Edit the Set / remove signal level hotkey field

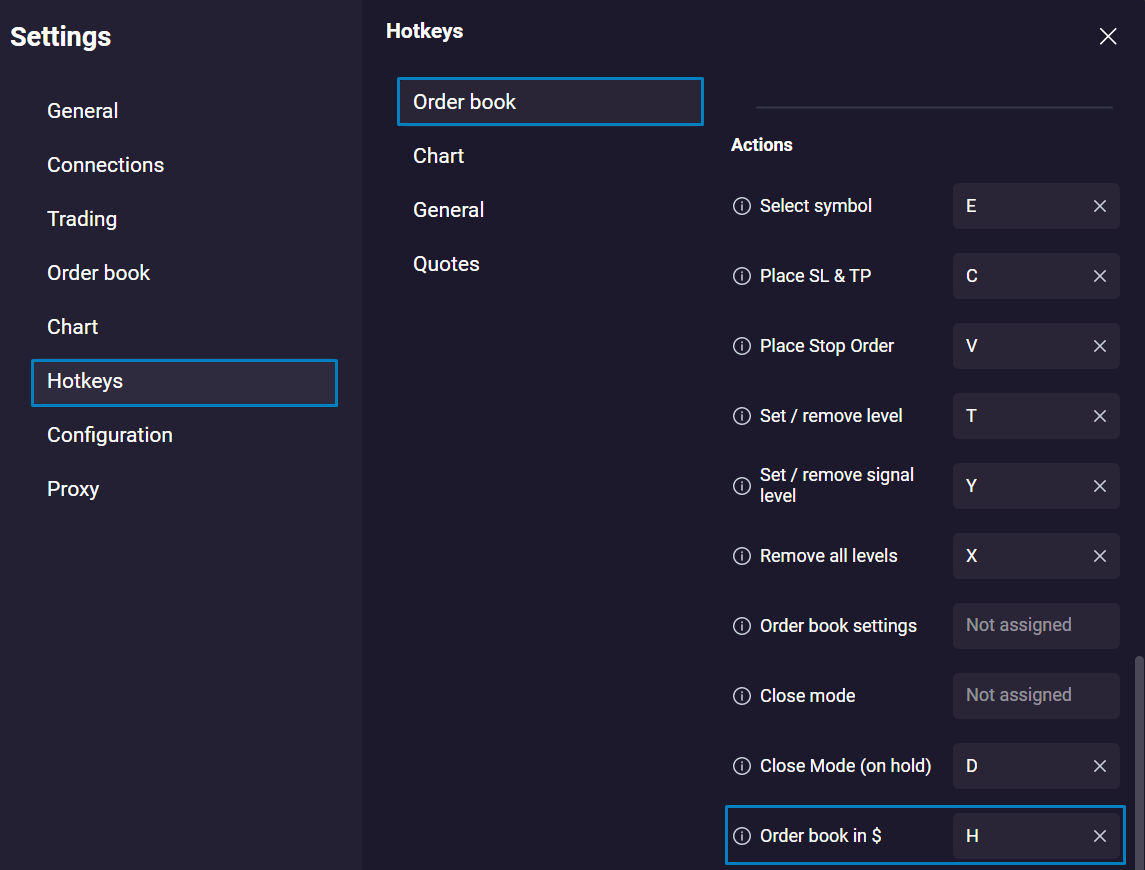[x=1035, y=486]
